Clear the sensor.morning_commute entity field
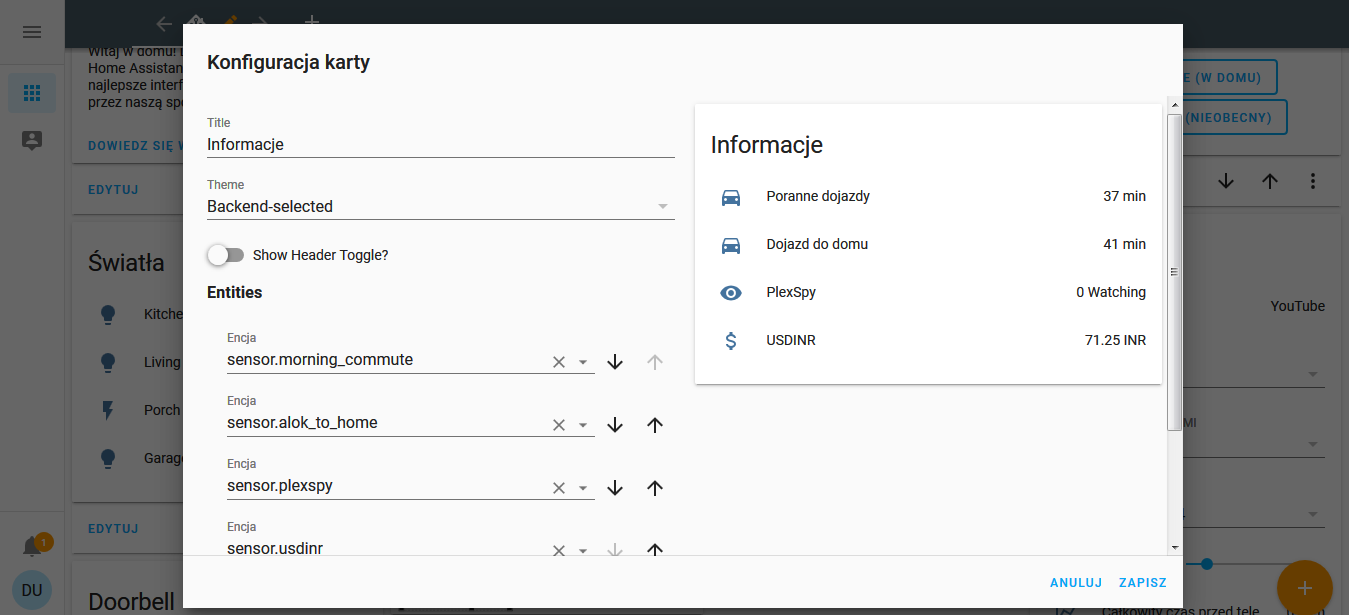Screen dimensions: 1349x615 click(559, 362)
